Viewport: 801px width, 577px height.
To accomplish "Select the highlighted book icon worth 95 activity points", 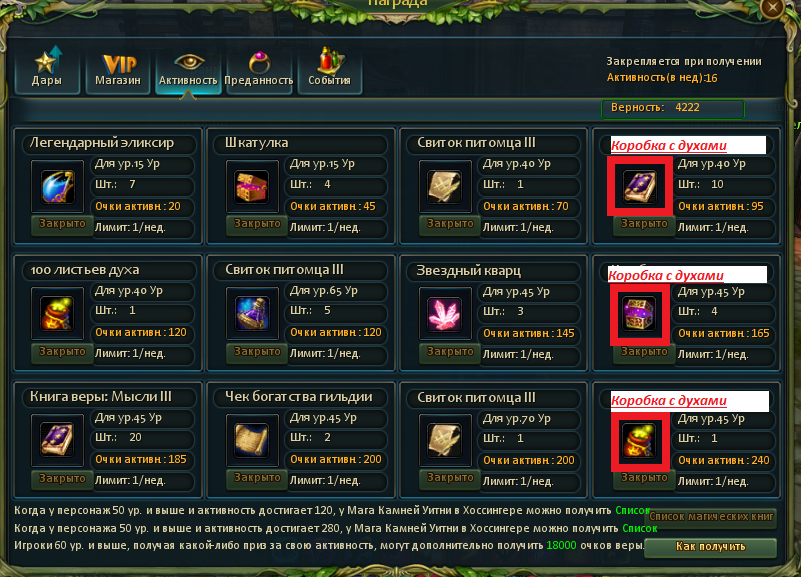I will tap(640, 186).
